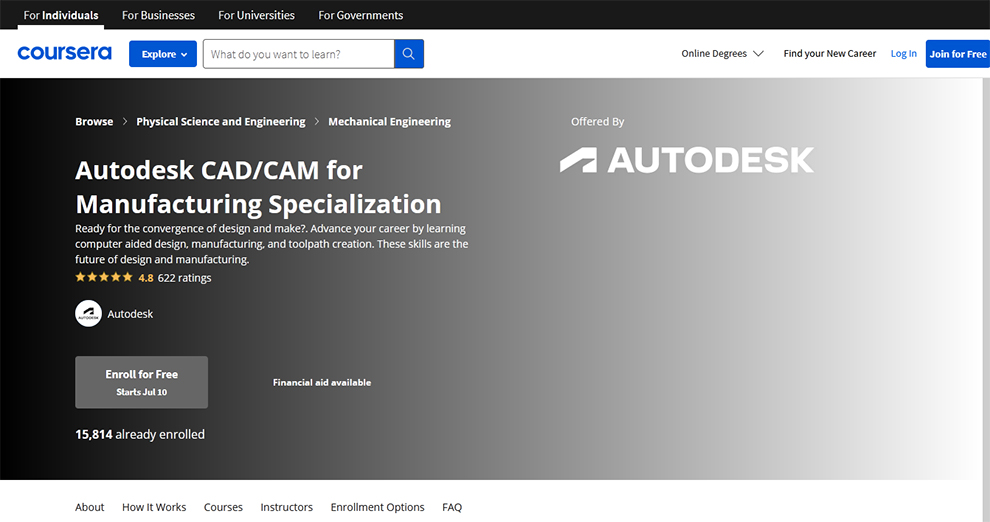Screen dimensions: 990x522
Task: Switch to For Universities tab
Action: pyautogui.click(x=256, y=15)
